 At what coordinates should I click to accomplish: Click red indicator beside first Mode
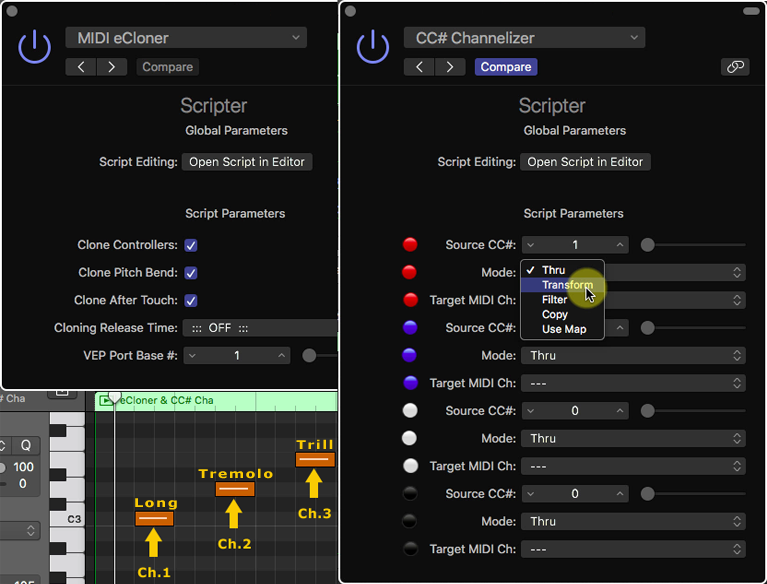pos(409,272)
